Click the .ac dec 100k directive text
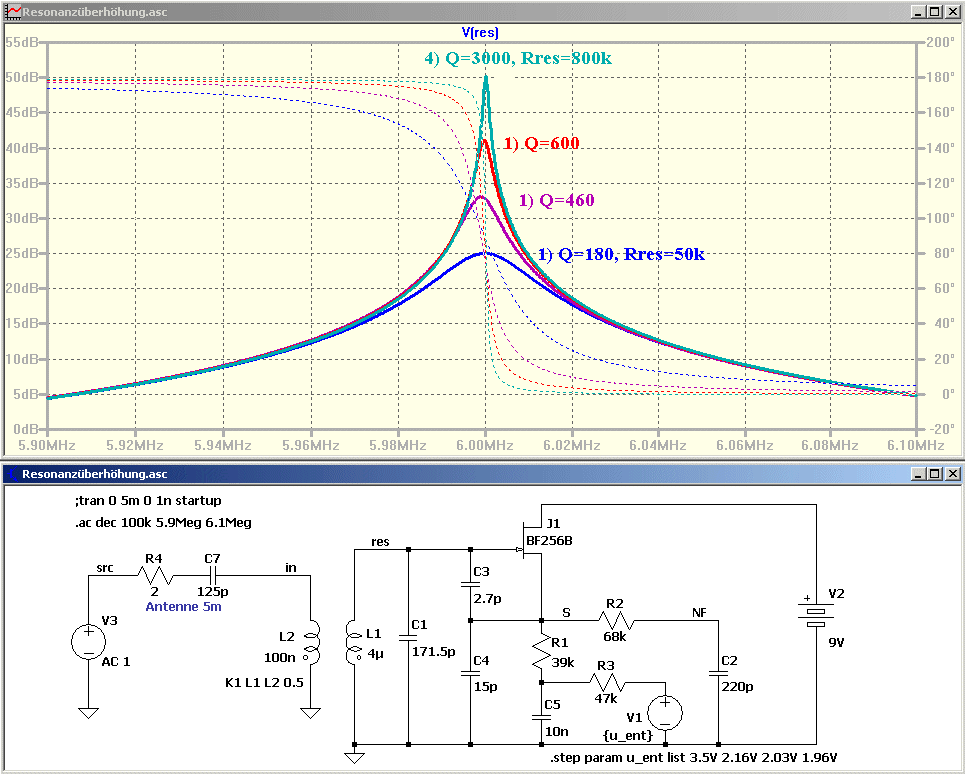The width and height of the screenshot is (965, 774). (x=163, y=522)
